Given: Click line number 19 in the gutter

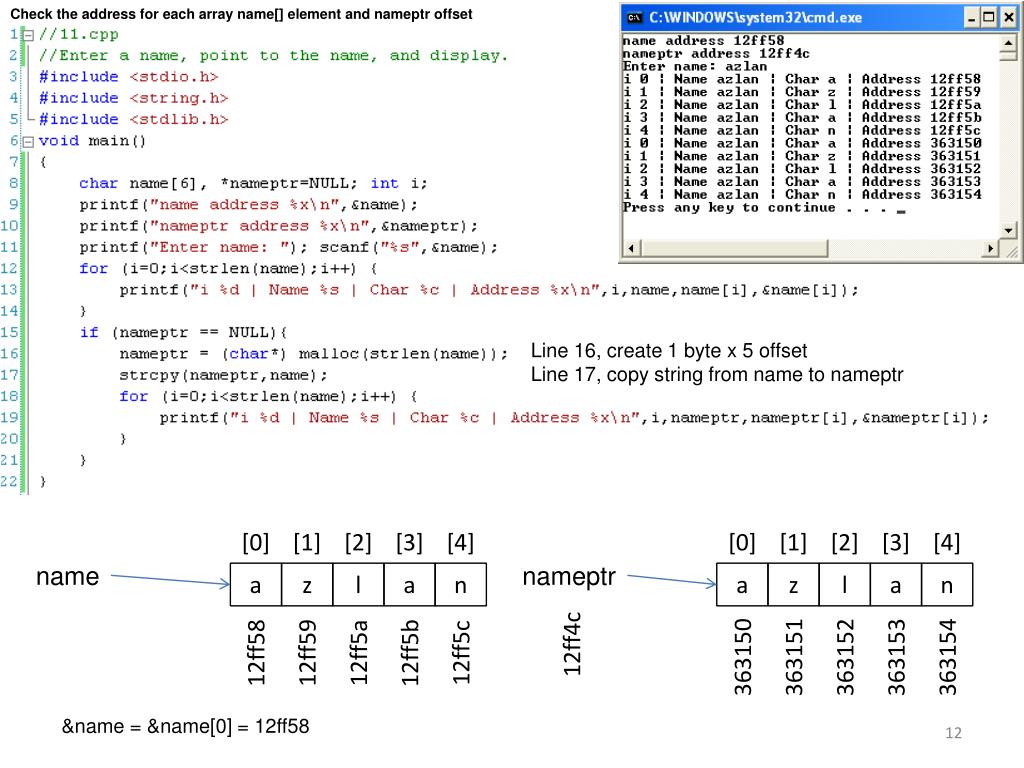Looking at the screenshot, I should tap(10, 418).
